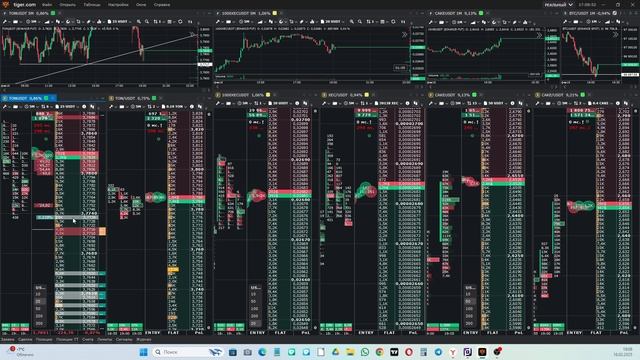This screenshot has width=640, height=360.
Task: Open settings wrench in the TONUSDT 5M chart toolbar
Action: tap(5, 21)
